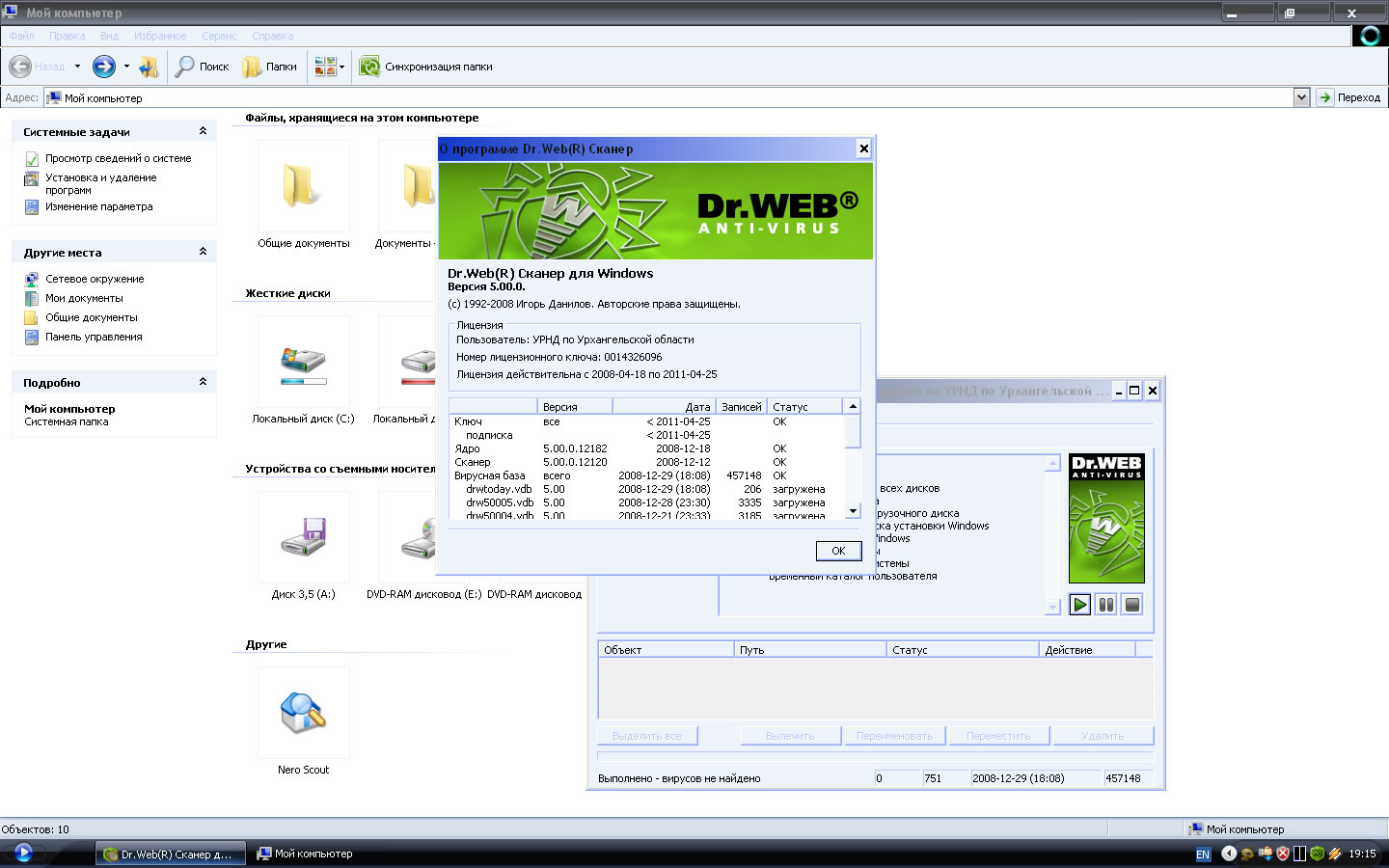Switch to Dr.Web(R) Сканер taskbar button

(169, 854)
